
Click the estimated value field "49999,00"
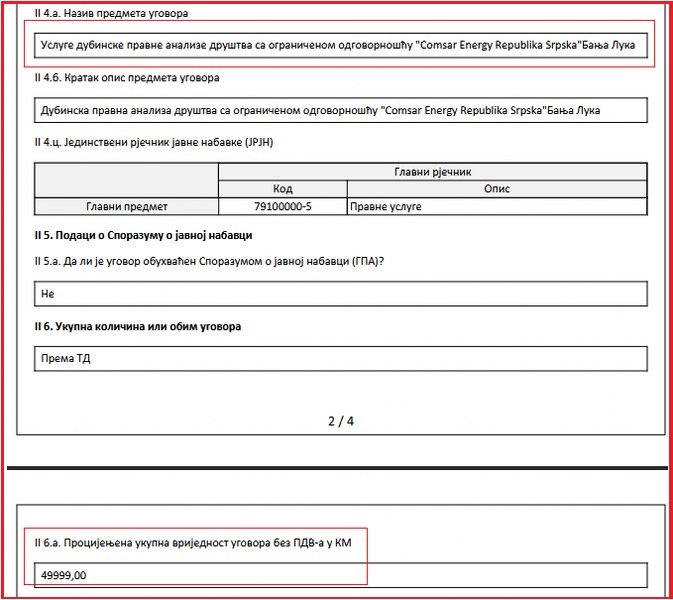coord(340,575)
